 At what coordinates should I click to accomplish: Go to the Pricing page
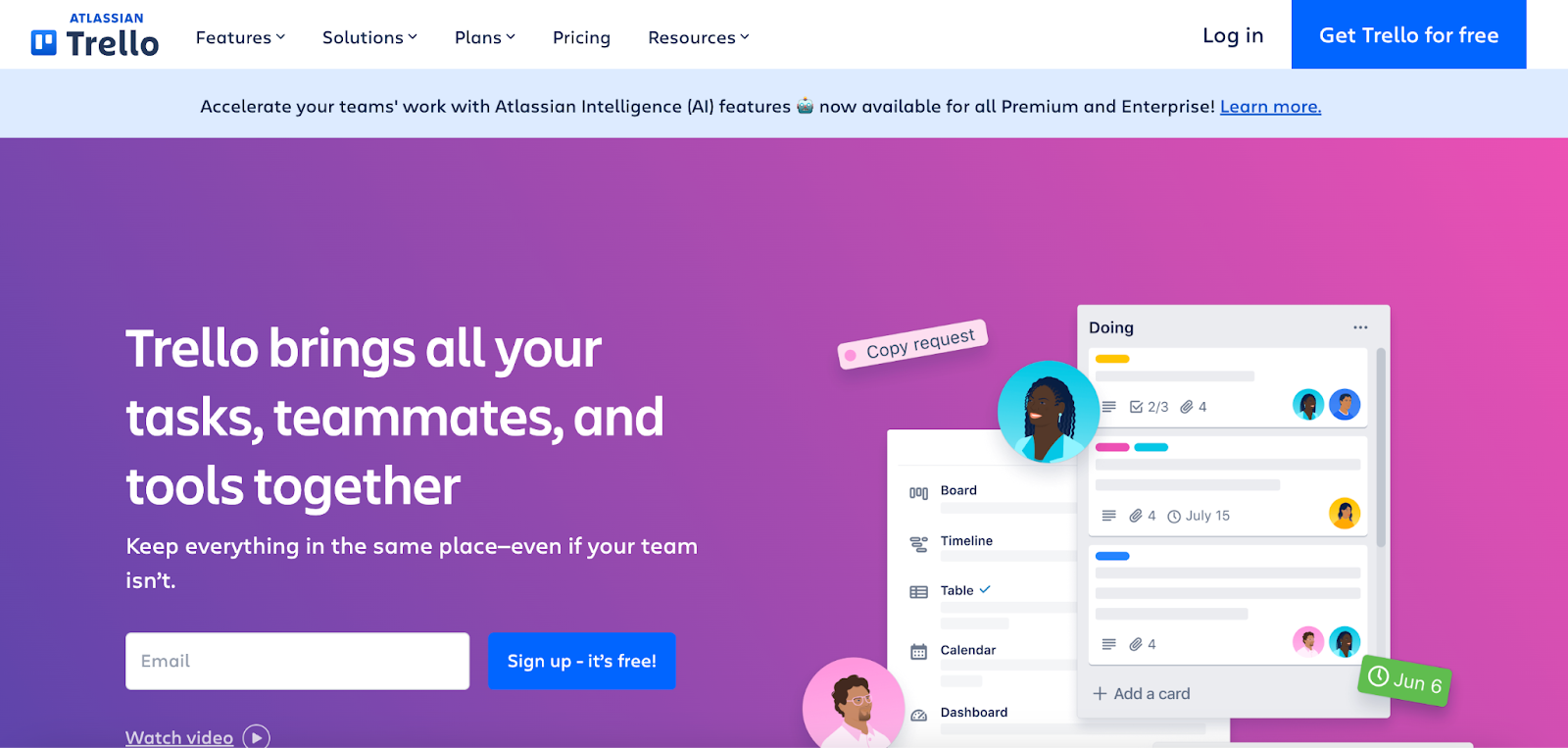click(x=581, y=37)
